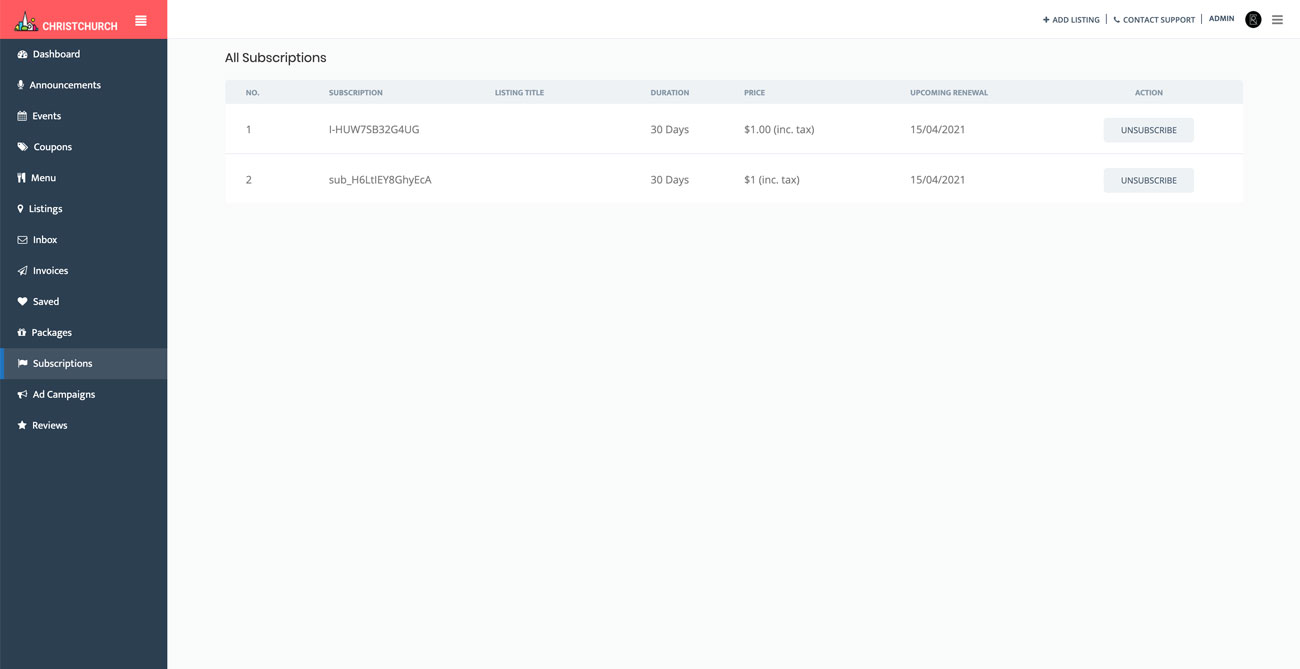Click the Coupons tag icon
The height and width of the screenshot is (669, 1300).
[x=22, y=147]
